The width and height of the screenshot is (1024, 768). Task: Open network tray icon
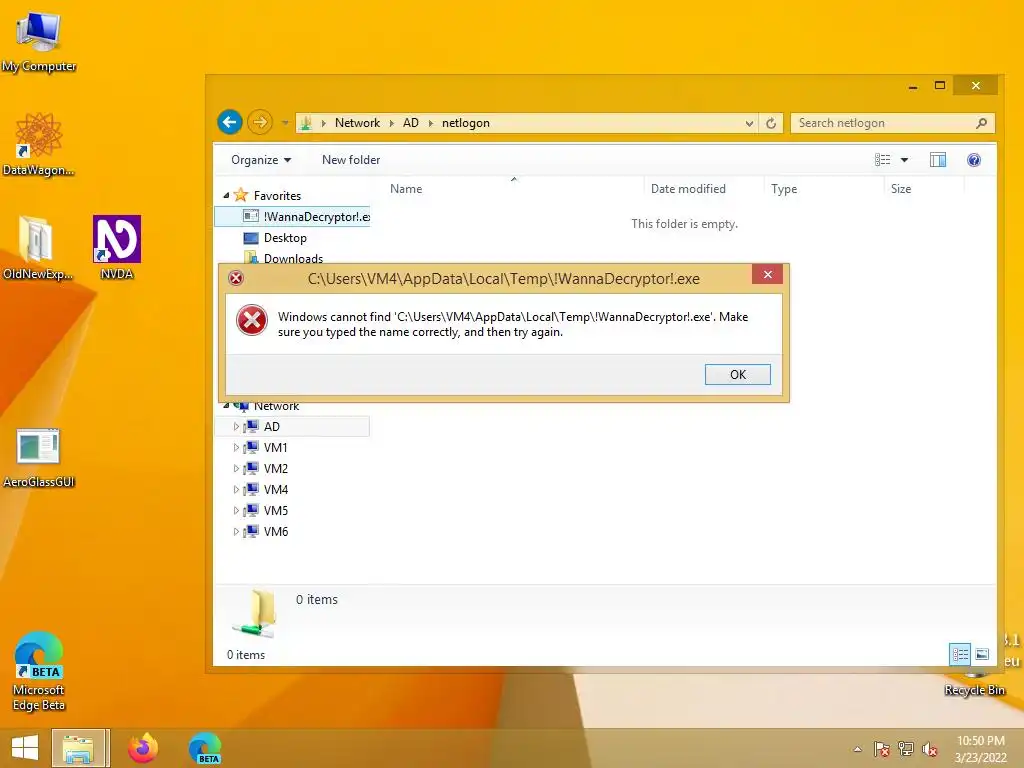click(x=905, y=749)
